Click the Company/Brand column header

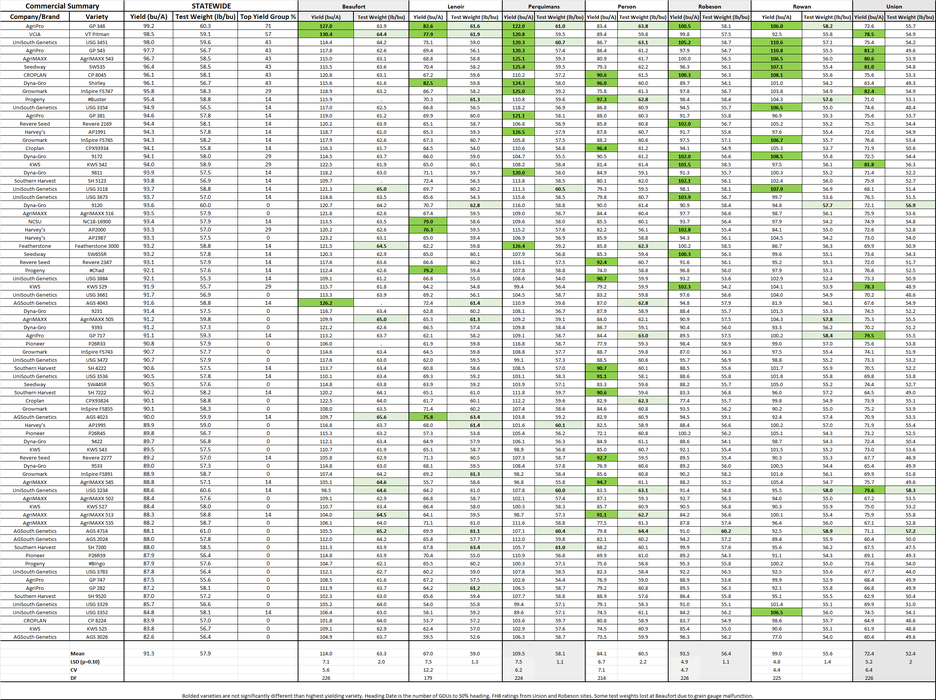[35, 18]
